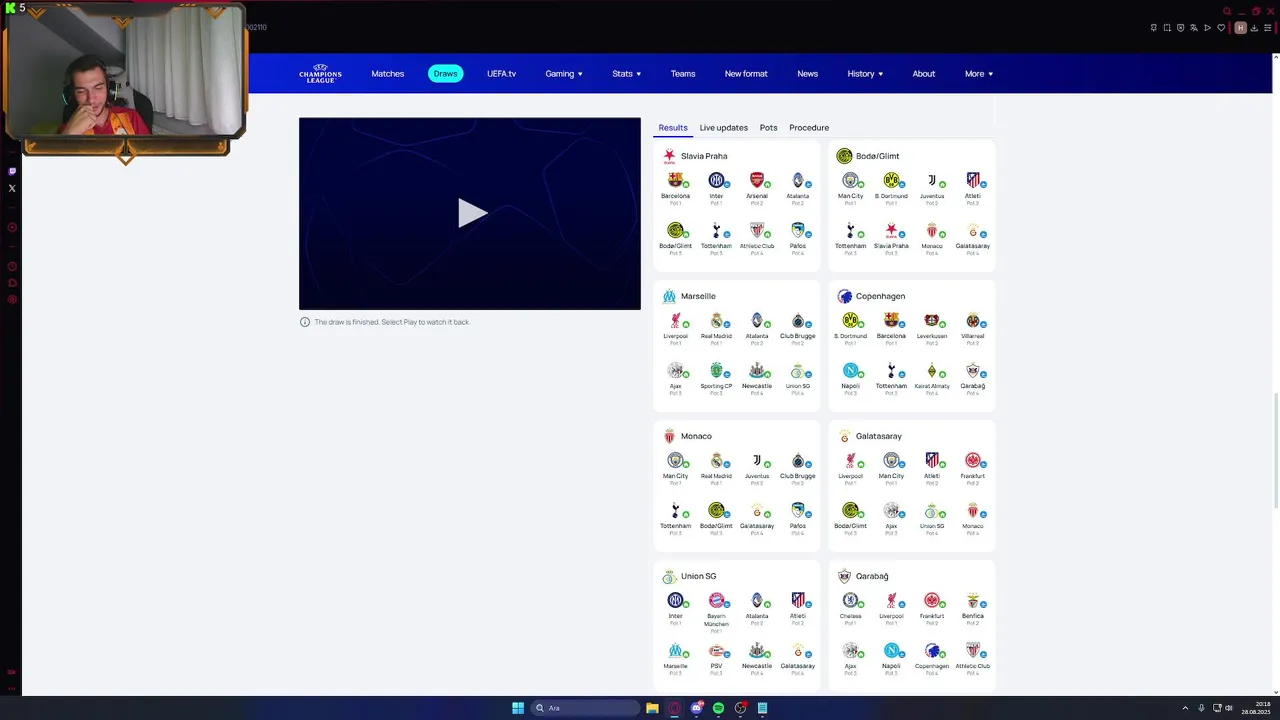Open the About page link
The width and height of the screenshot is (1280, 720).
pyautogui.click(x=923, y=73)
